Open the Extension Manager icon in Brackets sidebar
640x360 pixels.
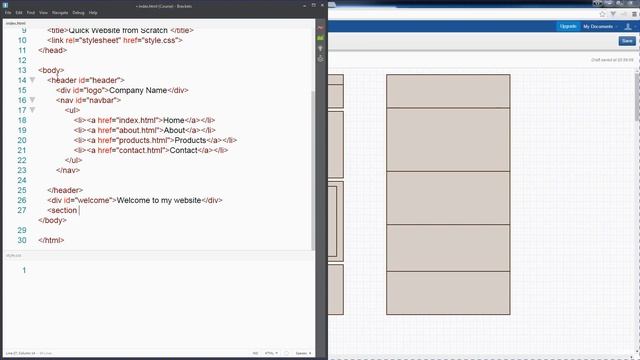click(320, 38)
